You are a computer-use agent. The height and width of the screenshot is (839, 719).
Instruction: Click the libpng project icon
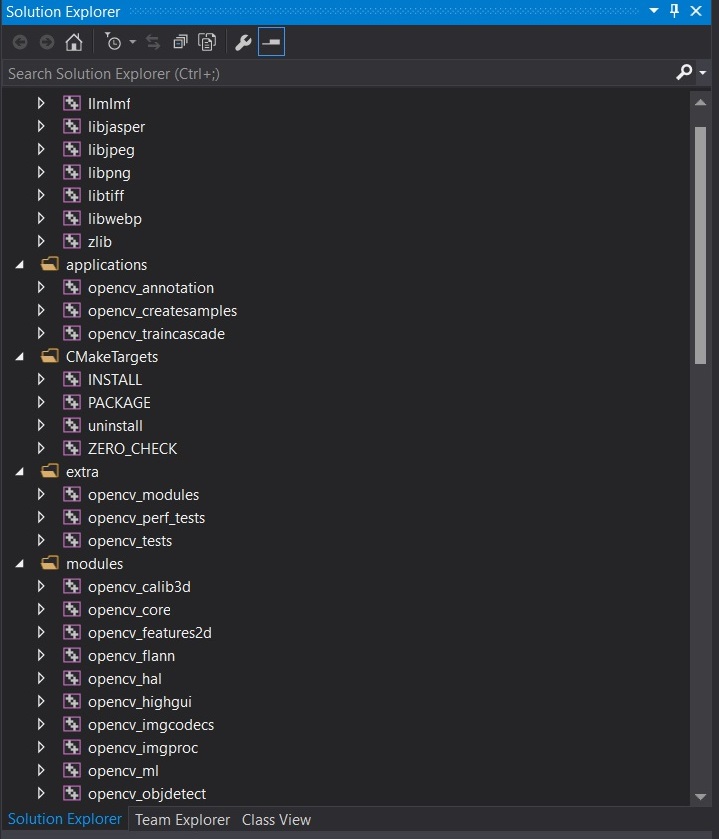tap(72, 172)
